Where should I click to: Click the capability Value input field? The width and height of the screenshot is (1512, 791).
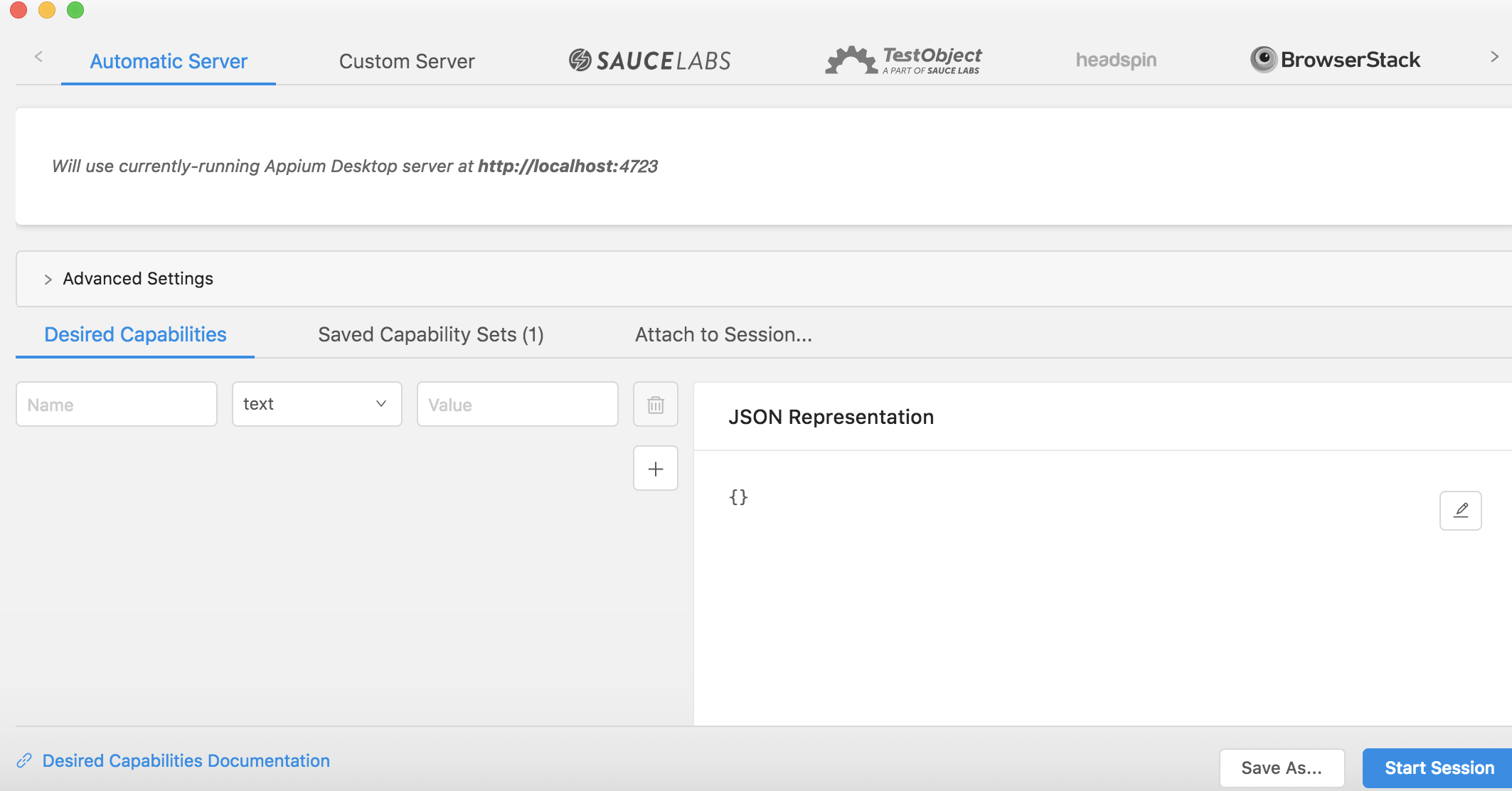[x=517, y=404]
